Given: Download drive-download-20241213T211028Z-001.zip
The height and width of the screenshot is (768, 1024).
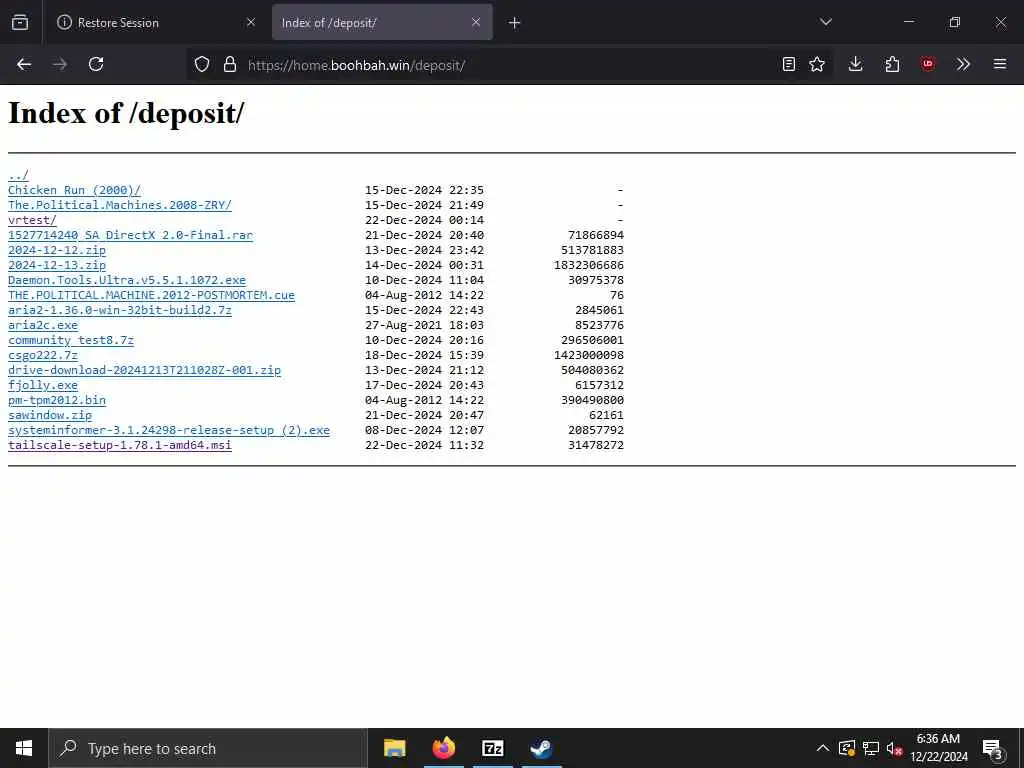Looking at the screenshot, I should 144,370.
